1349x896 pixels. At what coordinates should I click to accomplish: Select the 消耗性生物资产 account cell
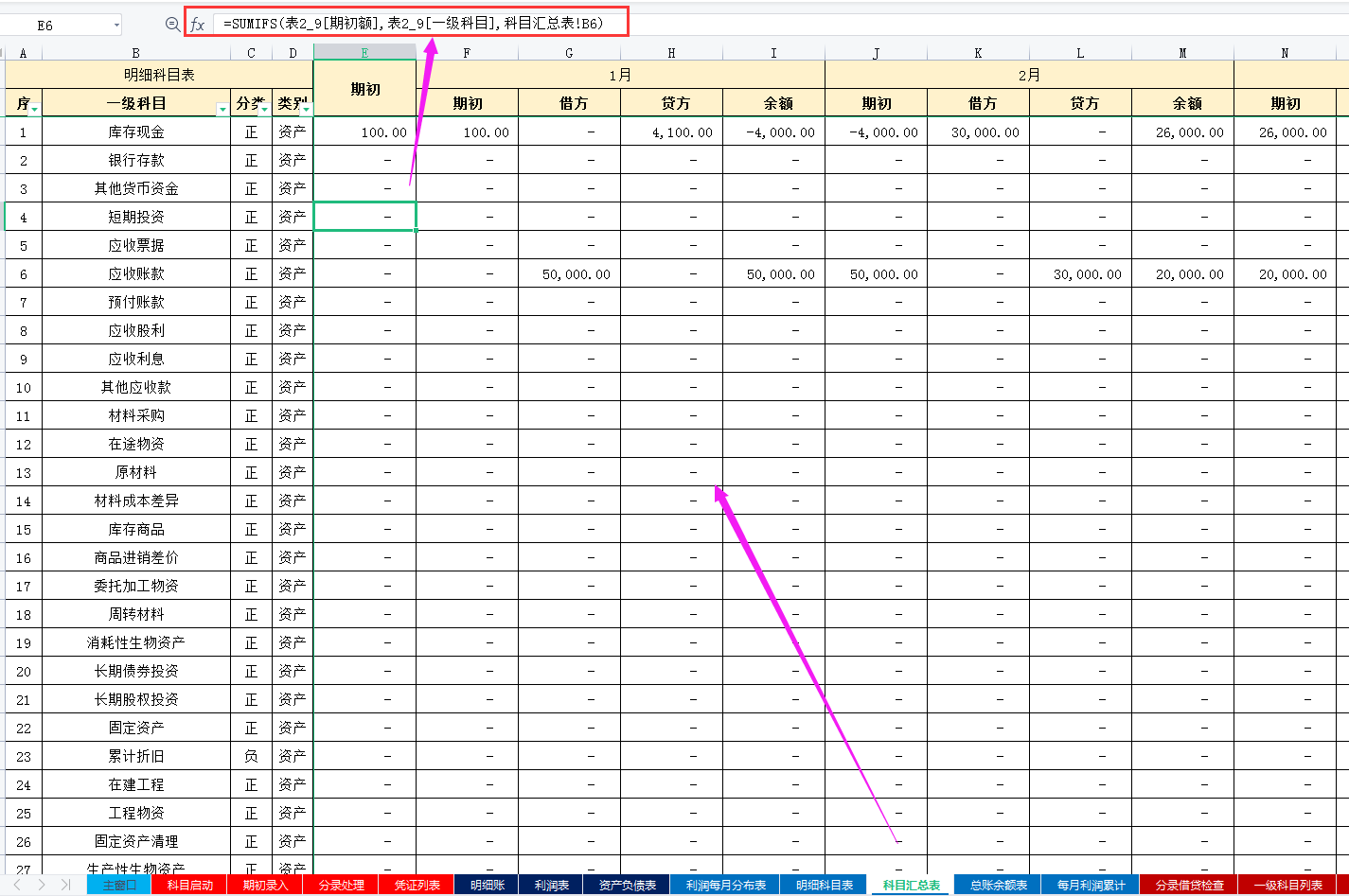point(136,642)
